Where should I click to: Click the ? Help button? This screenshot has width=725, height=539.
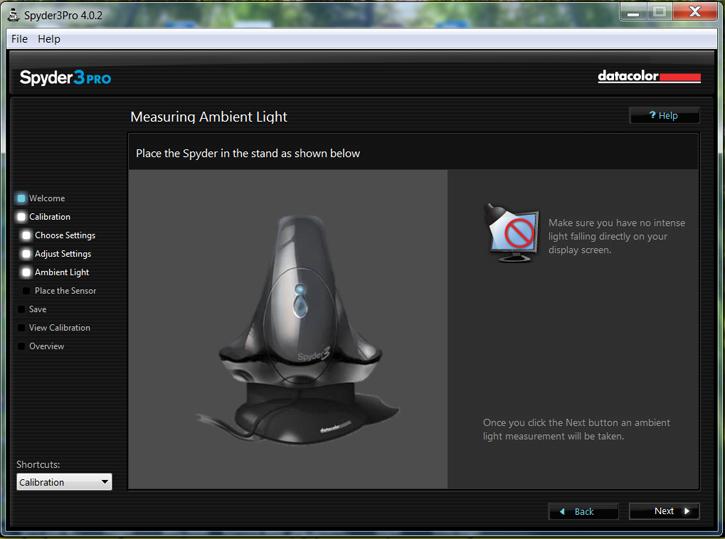(664, 116)
